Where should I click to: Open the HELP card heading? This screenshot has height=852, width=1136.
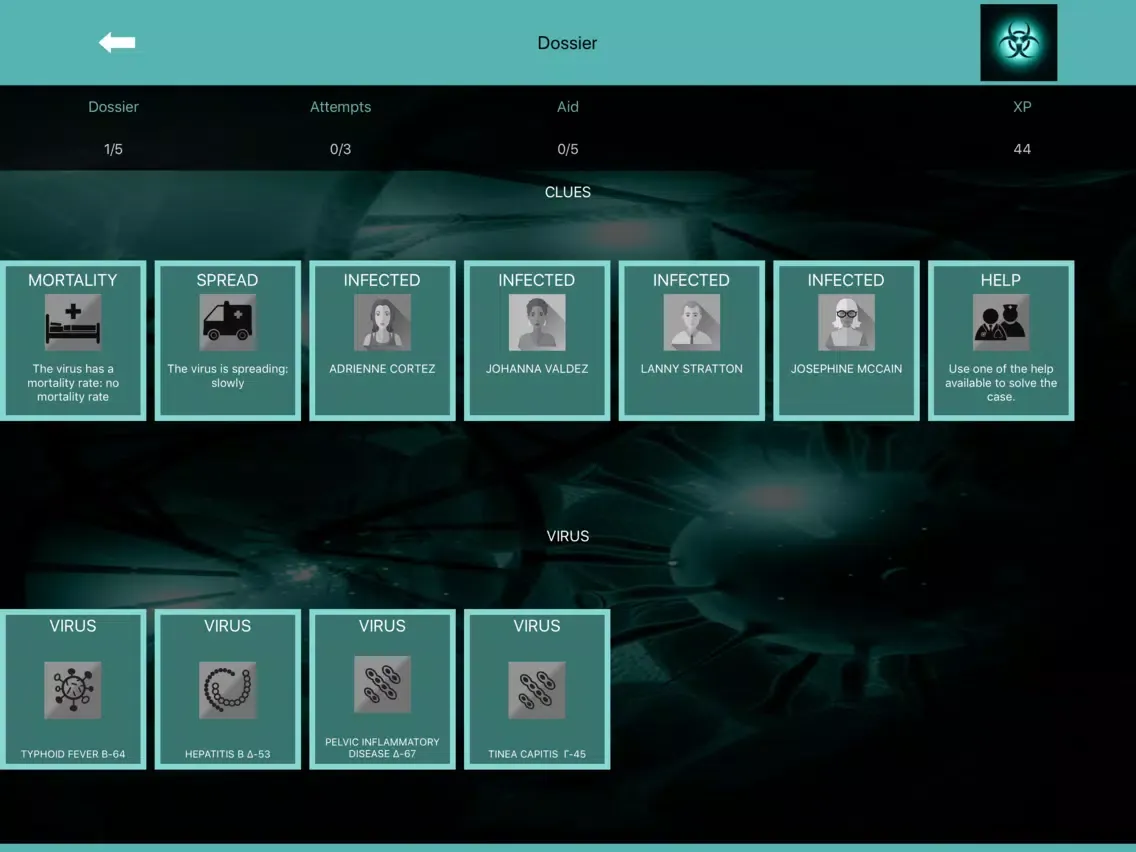click(x=1001, y=280)
